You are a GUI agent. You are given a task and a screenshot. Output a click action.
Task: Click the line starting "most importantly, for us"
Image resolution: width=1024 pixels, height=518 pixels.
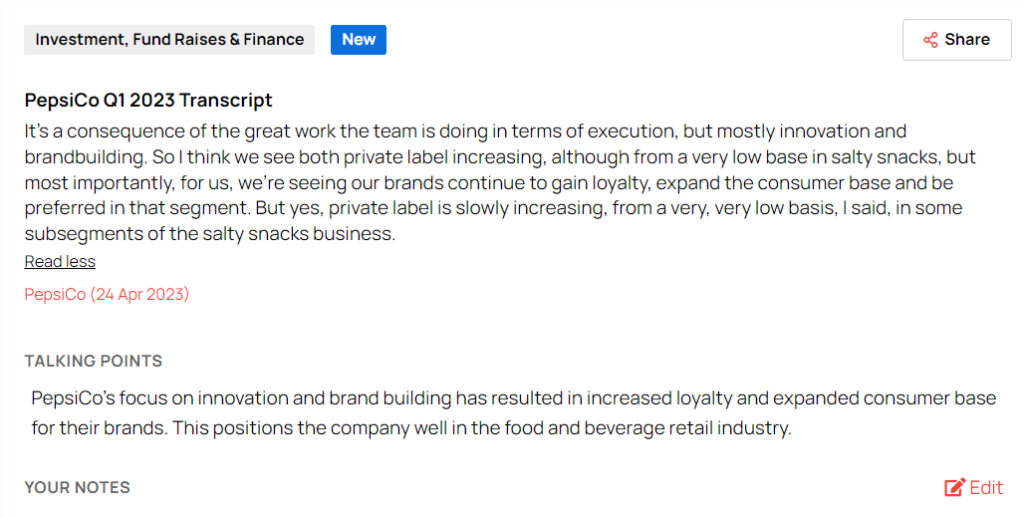coord(489,184)
